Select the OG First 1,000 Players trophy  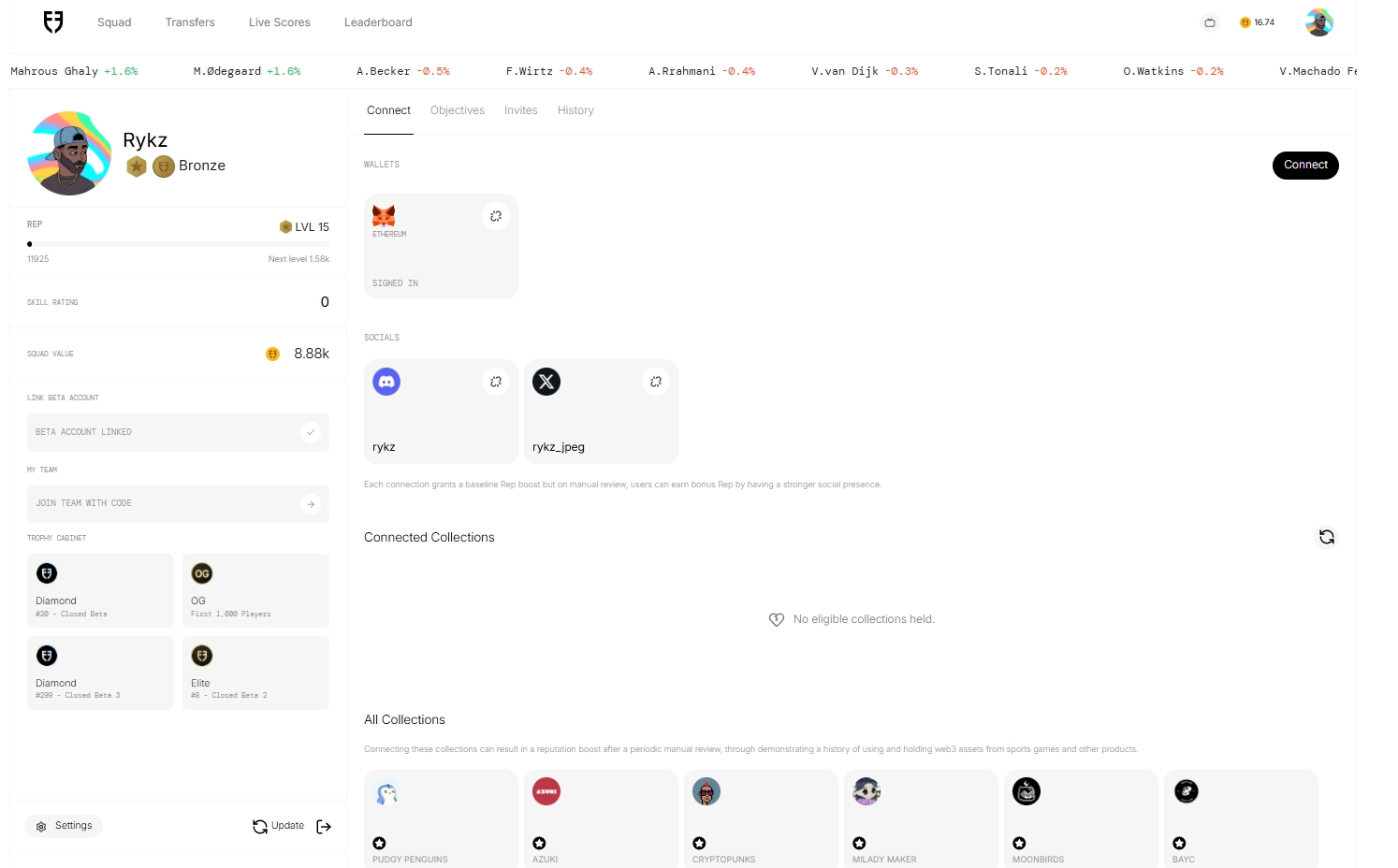(x=255, y=590)
